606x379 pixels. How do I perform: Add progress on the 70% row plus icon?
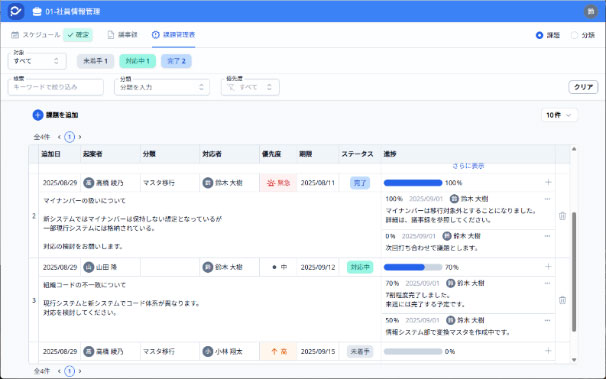548,267
